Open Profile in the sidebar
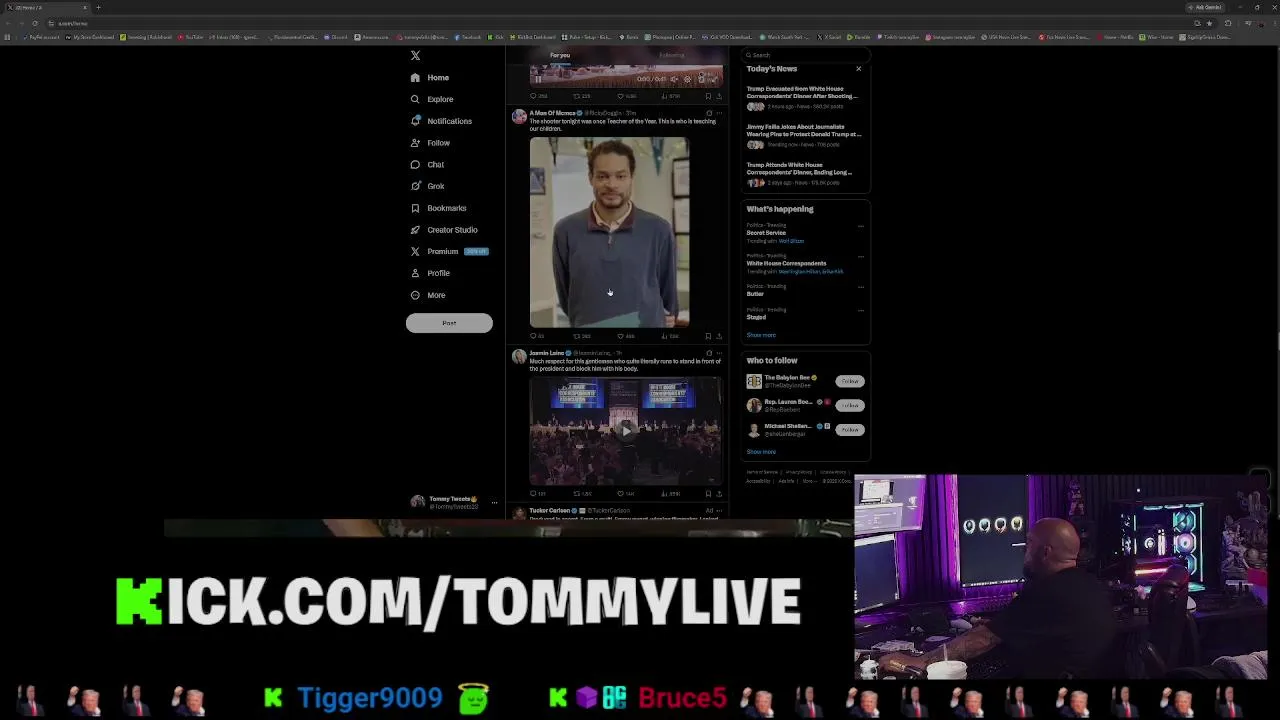The height and width of the screenshot is (720, 1280). coord(431,273)
